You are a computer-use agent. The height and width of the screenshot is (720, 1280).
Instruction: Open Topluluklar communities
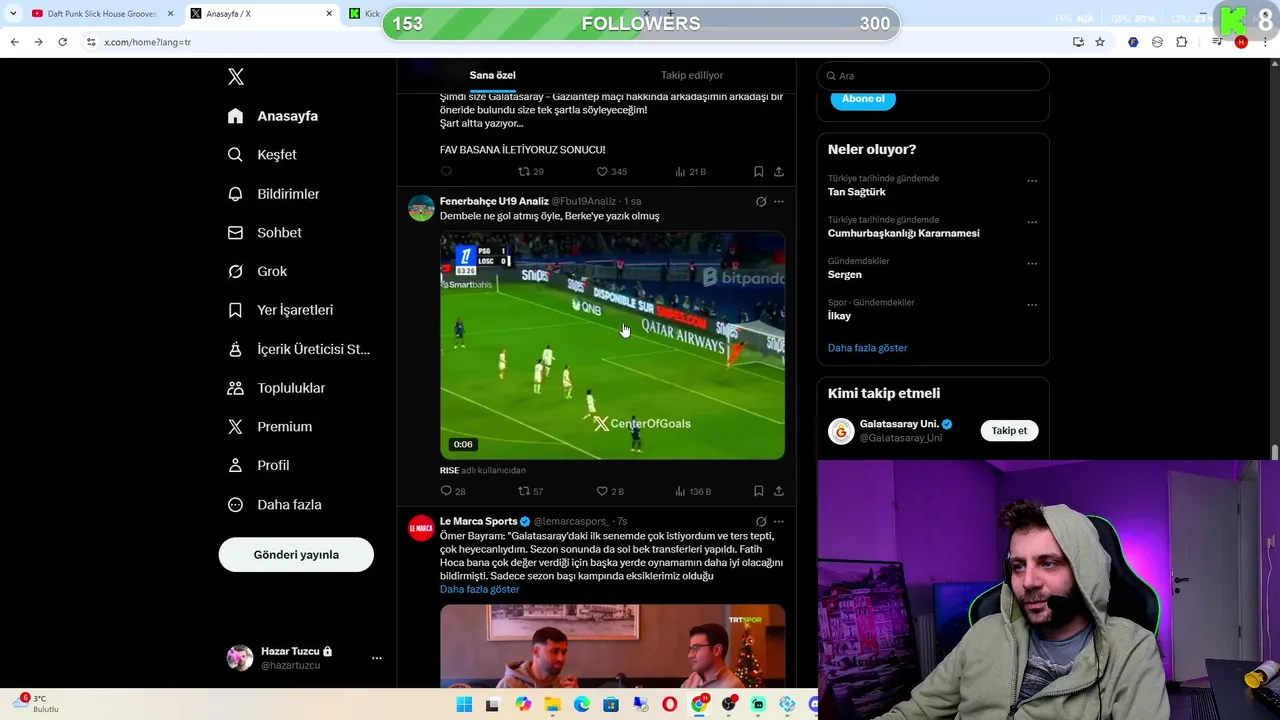276,388
